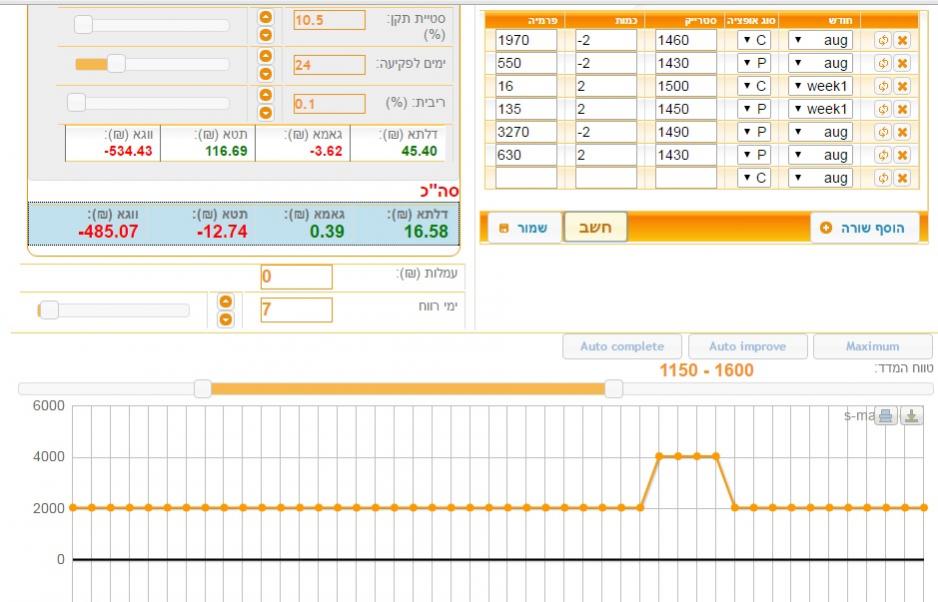Open month dropdown on the empty bottom row
938x602 pixels.
[820, 178]
